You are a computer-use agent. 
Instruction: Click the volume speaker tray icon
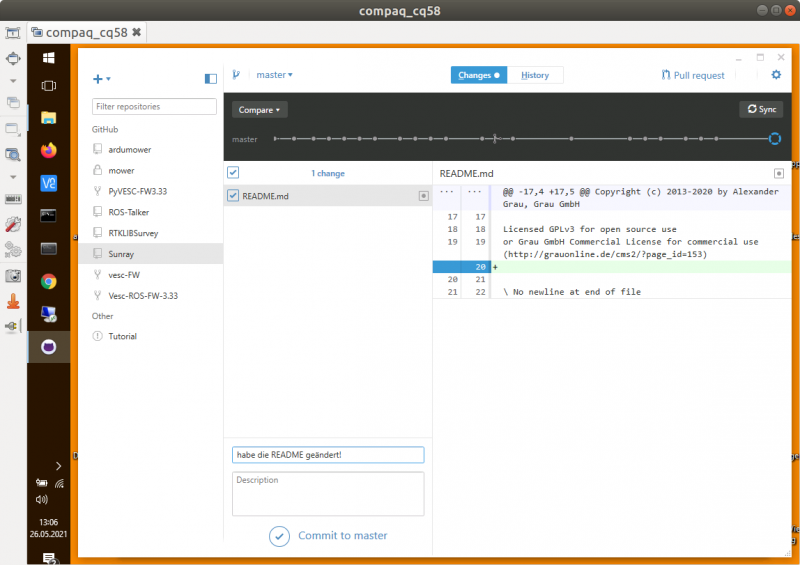(x=41, y=500)
